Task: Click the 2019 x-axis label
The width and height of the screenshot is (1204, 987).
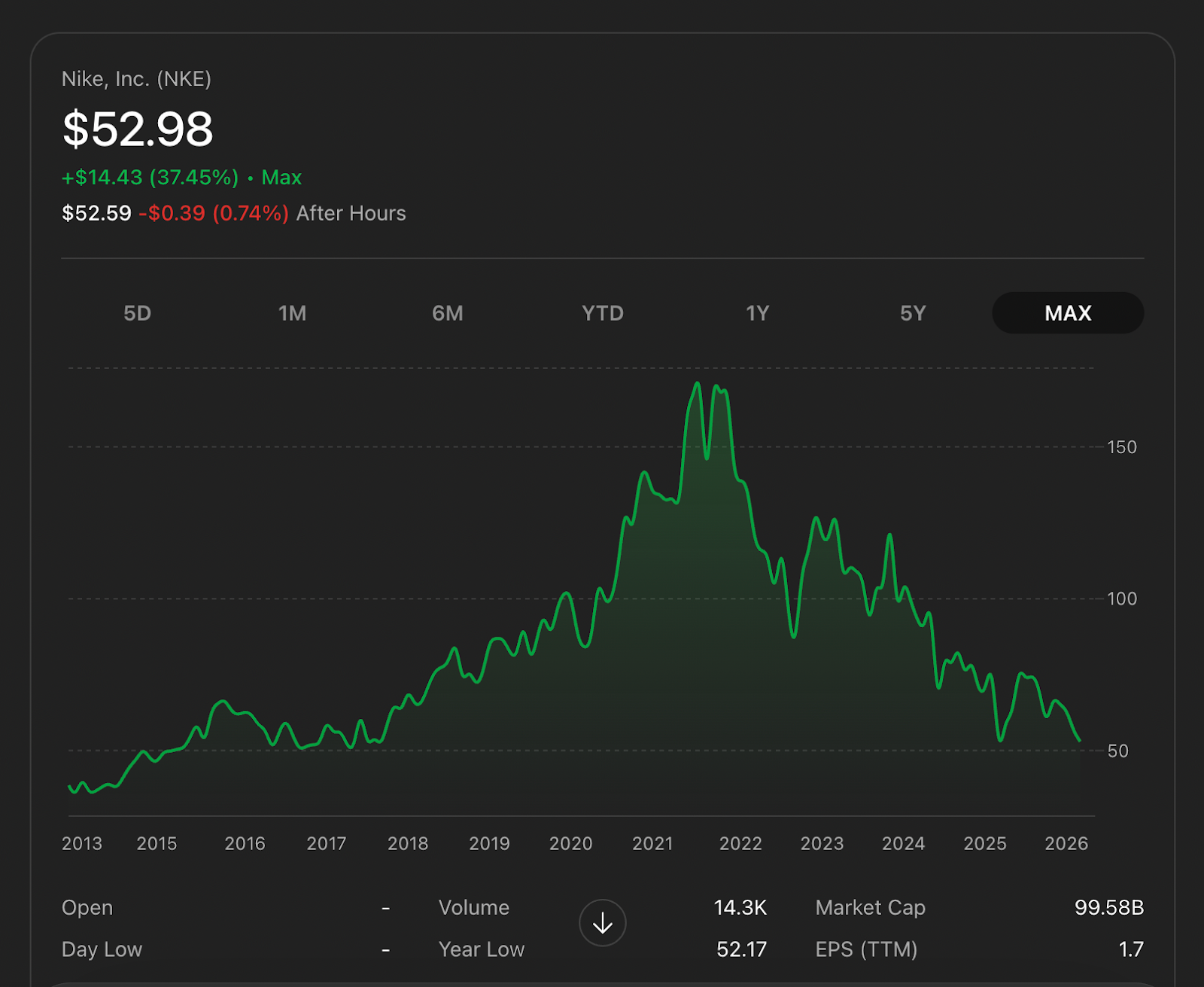Action: 490,843
